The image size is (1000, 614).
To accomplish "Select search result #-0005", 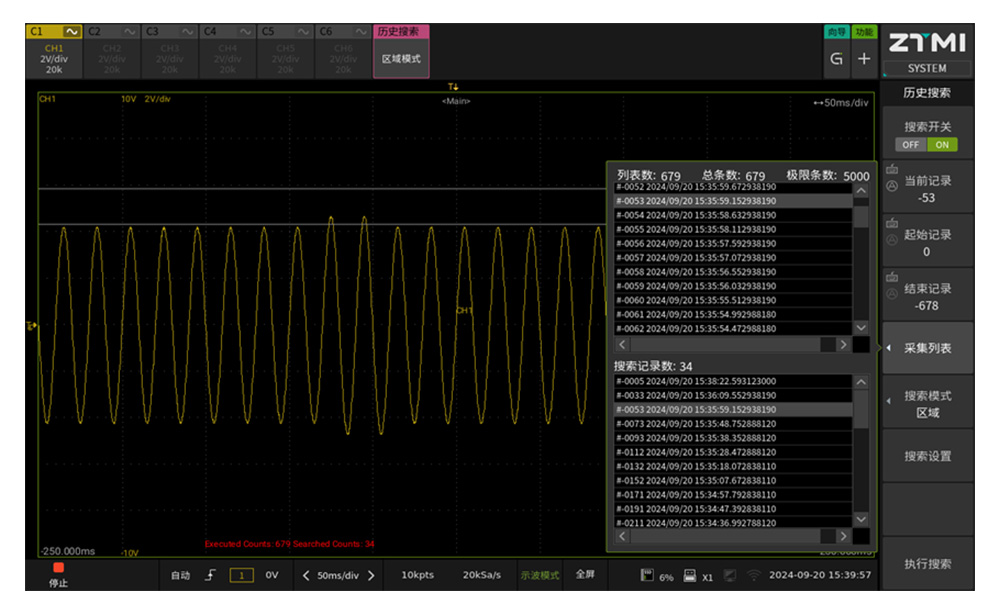I will [x=733, y=381].
